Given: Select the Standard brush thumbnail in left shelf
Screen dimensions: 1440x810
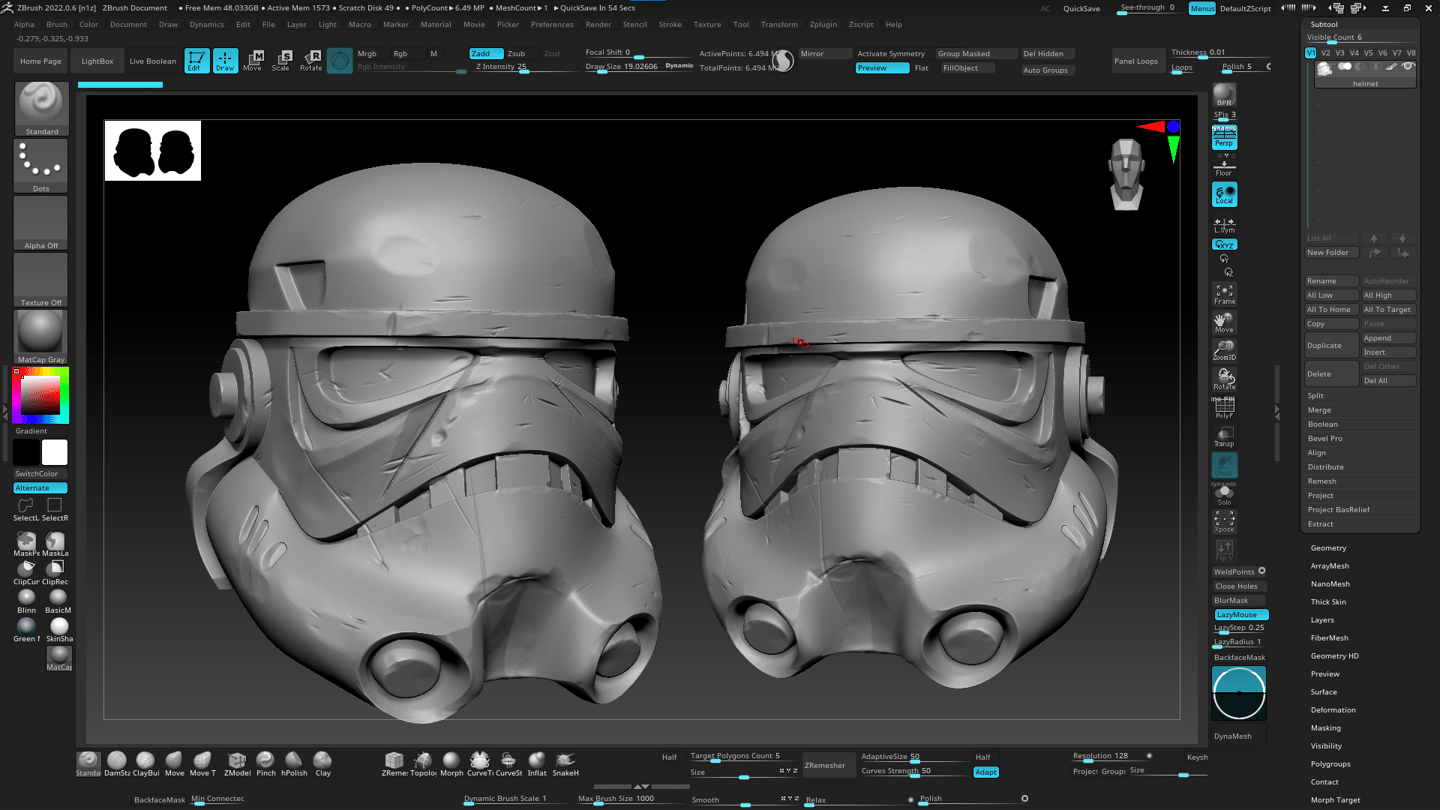Looking at the screenshot, I should tap(41, 109).
